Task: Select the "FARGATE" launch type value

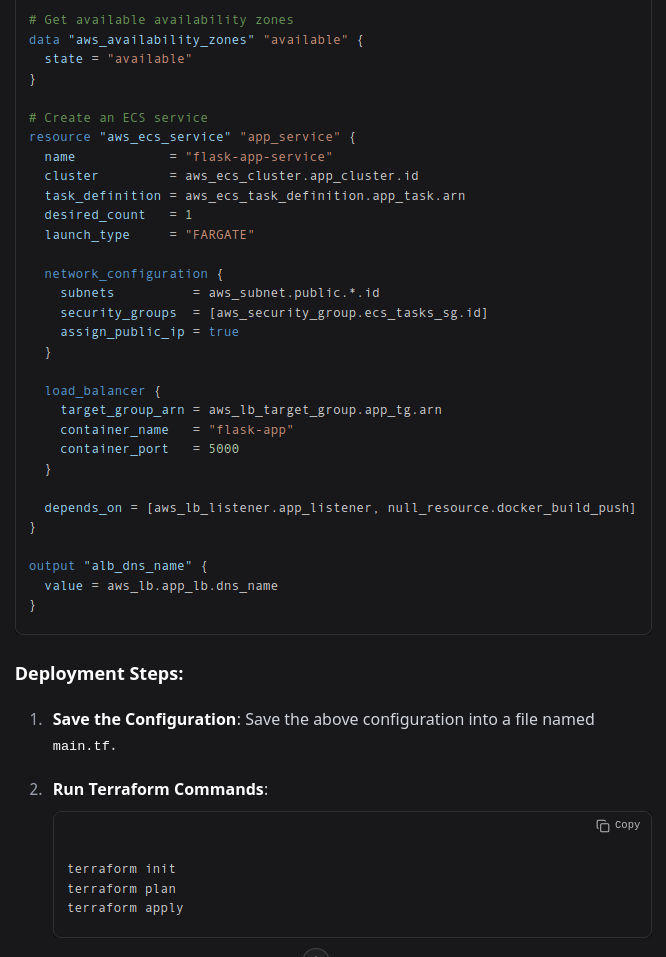Action: coord(220,234)
